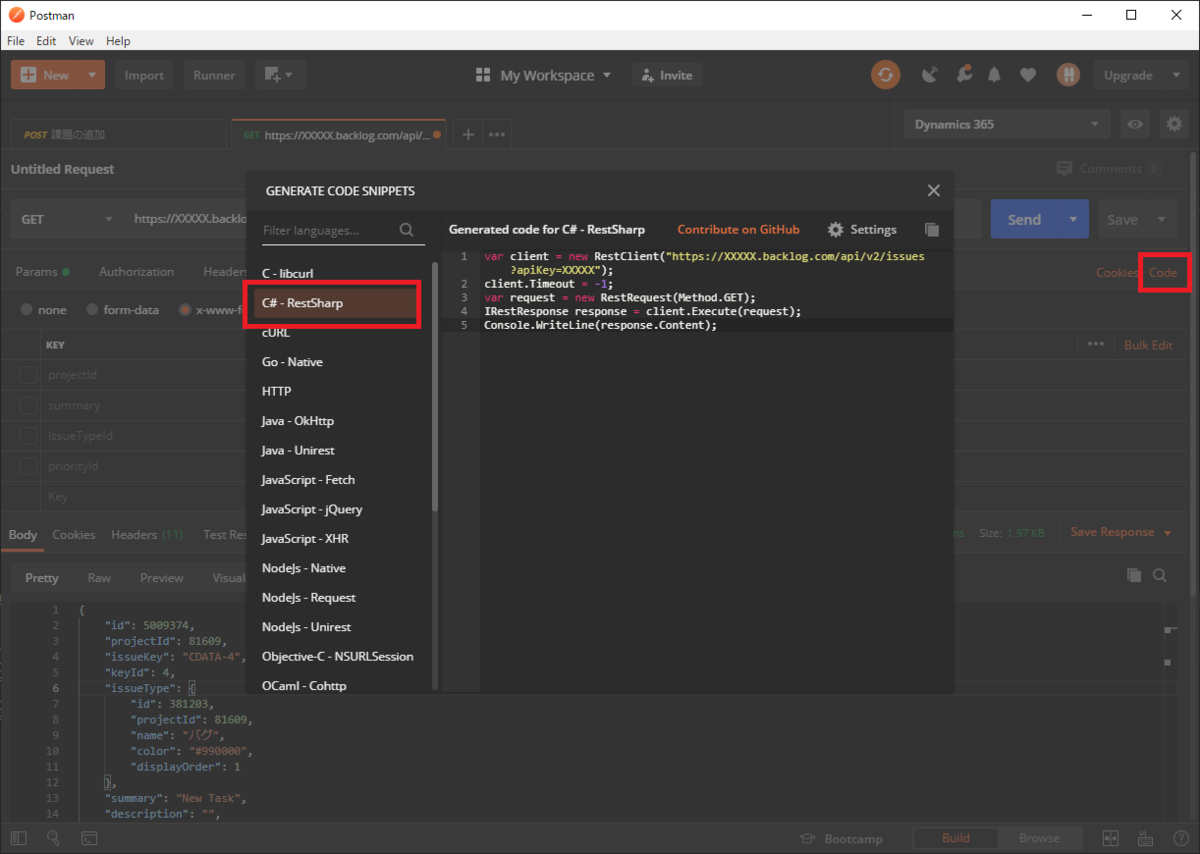
Task: Toggle sidebar icon in status bar
Action: click(17, 839)
